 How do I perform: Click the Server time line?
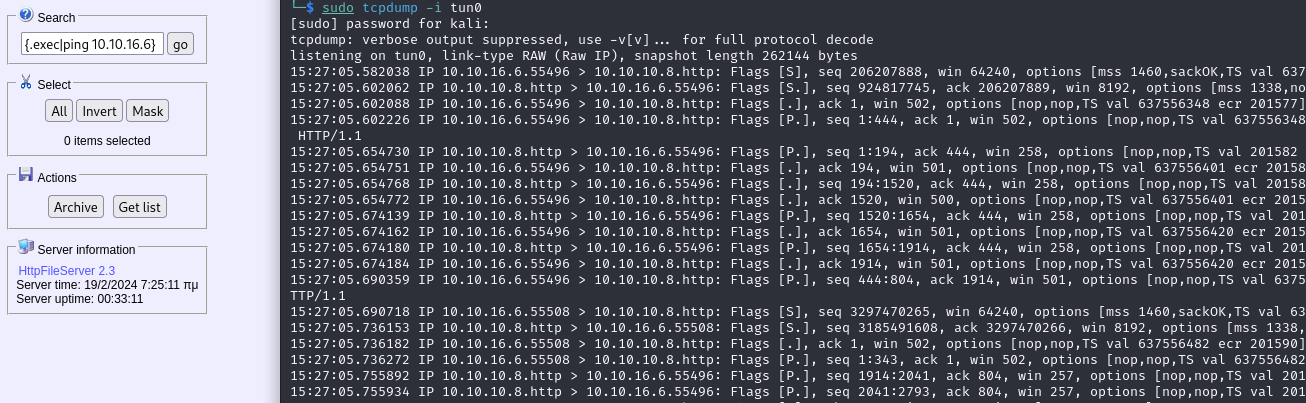(107, 285)
